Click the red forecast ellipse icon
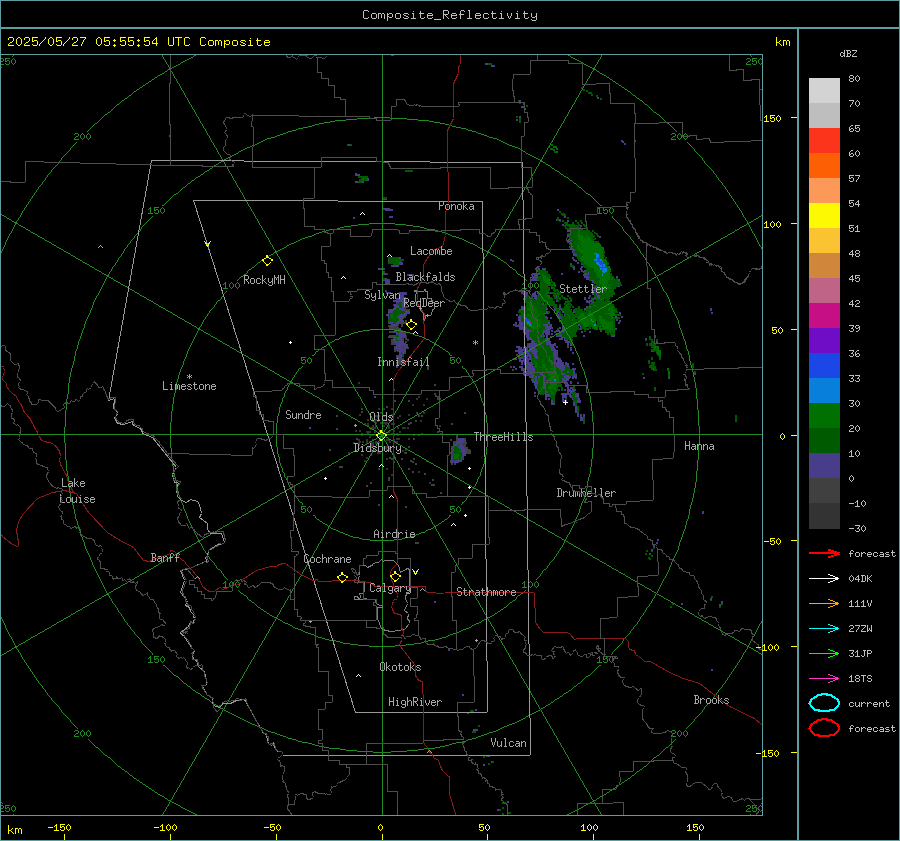Screen dimensions: 900x841 (824, 728)
